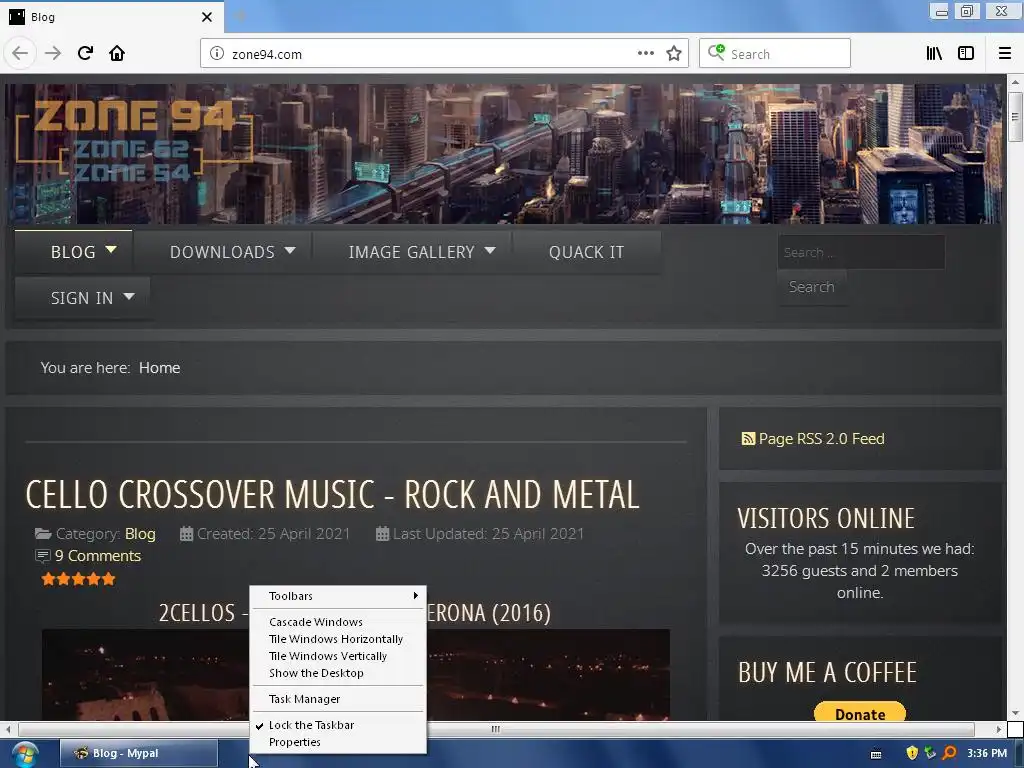
Task: Click horizontal scrollbar left arrow
Action: (x=8, y=729)
